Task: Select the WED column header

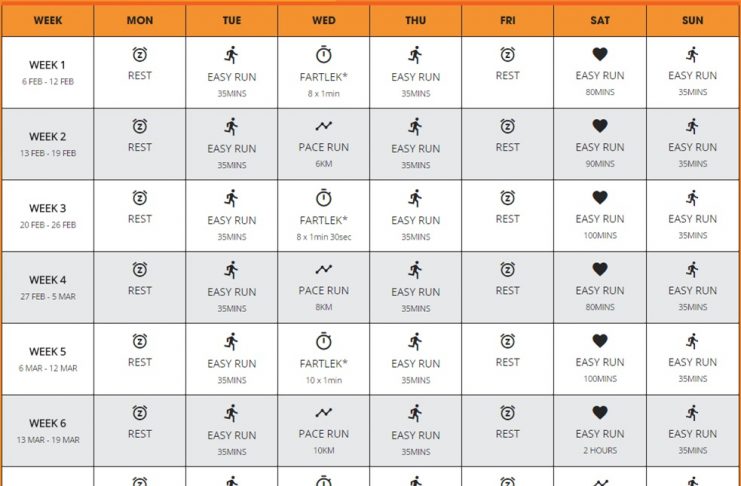Action: point(324,20)
